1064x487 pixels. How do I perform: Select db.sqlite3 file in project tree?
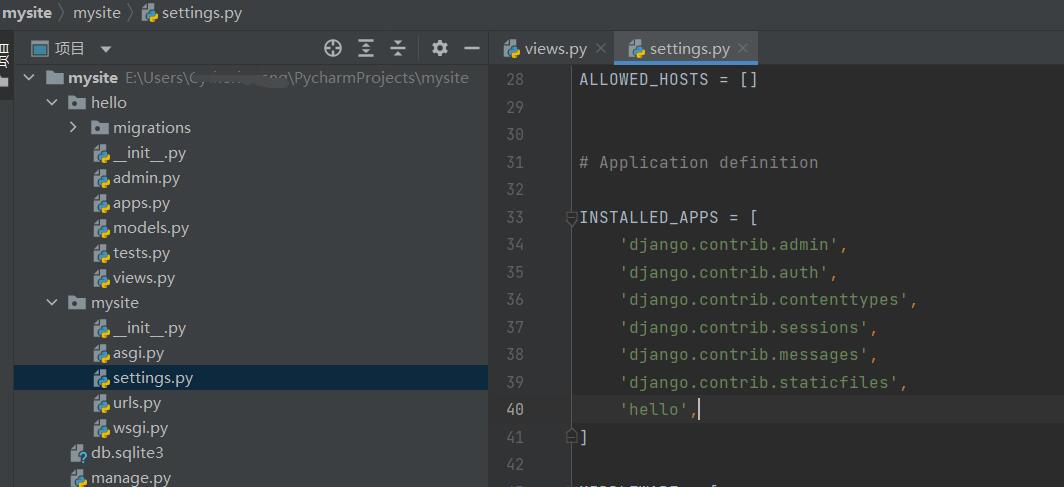pos(127,453)
